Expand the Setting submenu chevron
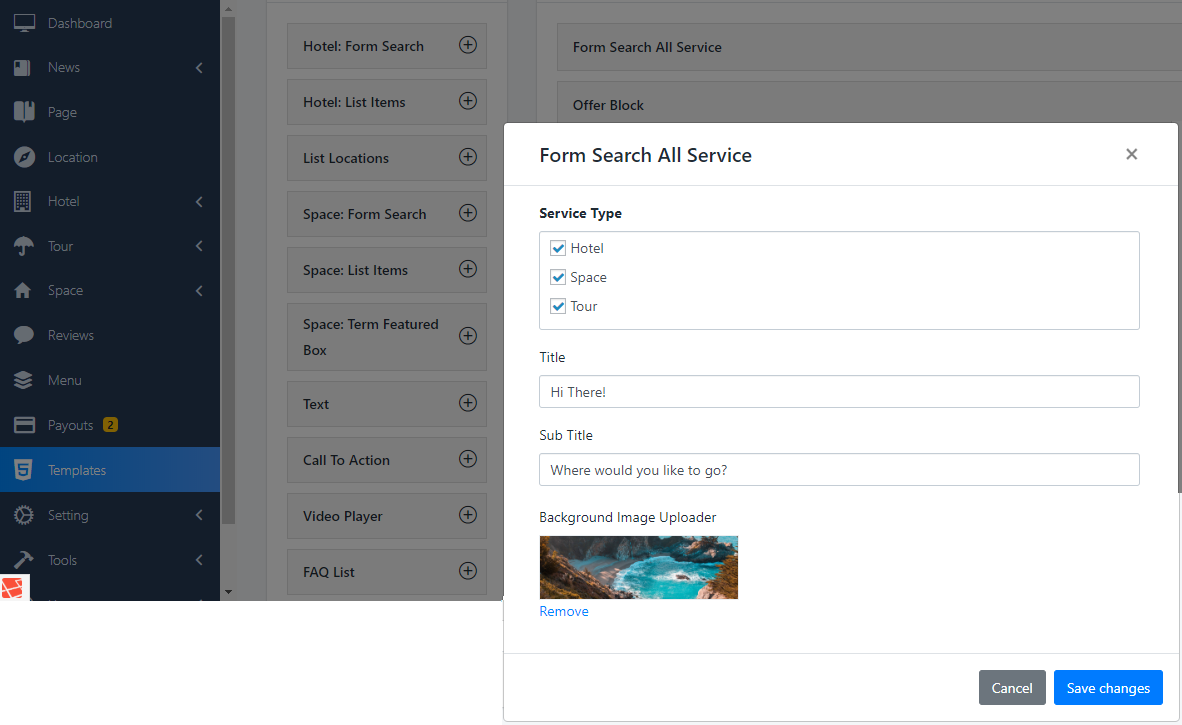The height and width of the screenshot is (725, 1182). [x=199, y=515]
